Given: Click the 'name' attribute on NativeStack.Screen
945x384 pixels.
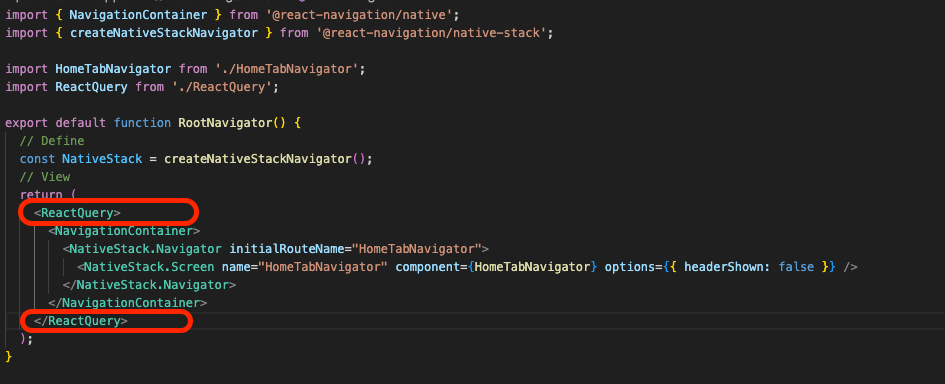Looking at the screenshot, I should click(x=236, y=266).
